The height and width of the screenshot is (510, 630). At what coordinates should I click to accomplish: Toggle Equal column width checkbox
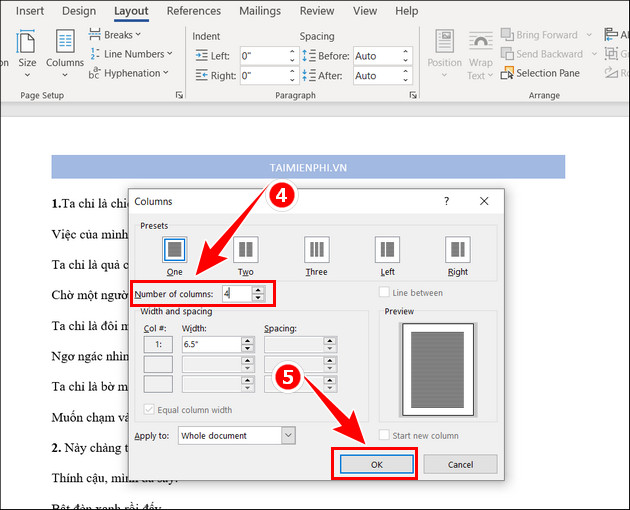(149, 410)
